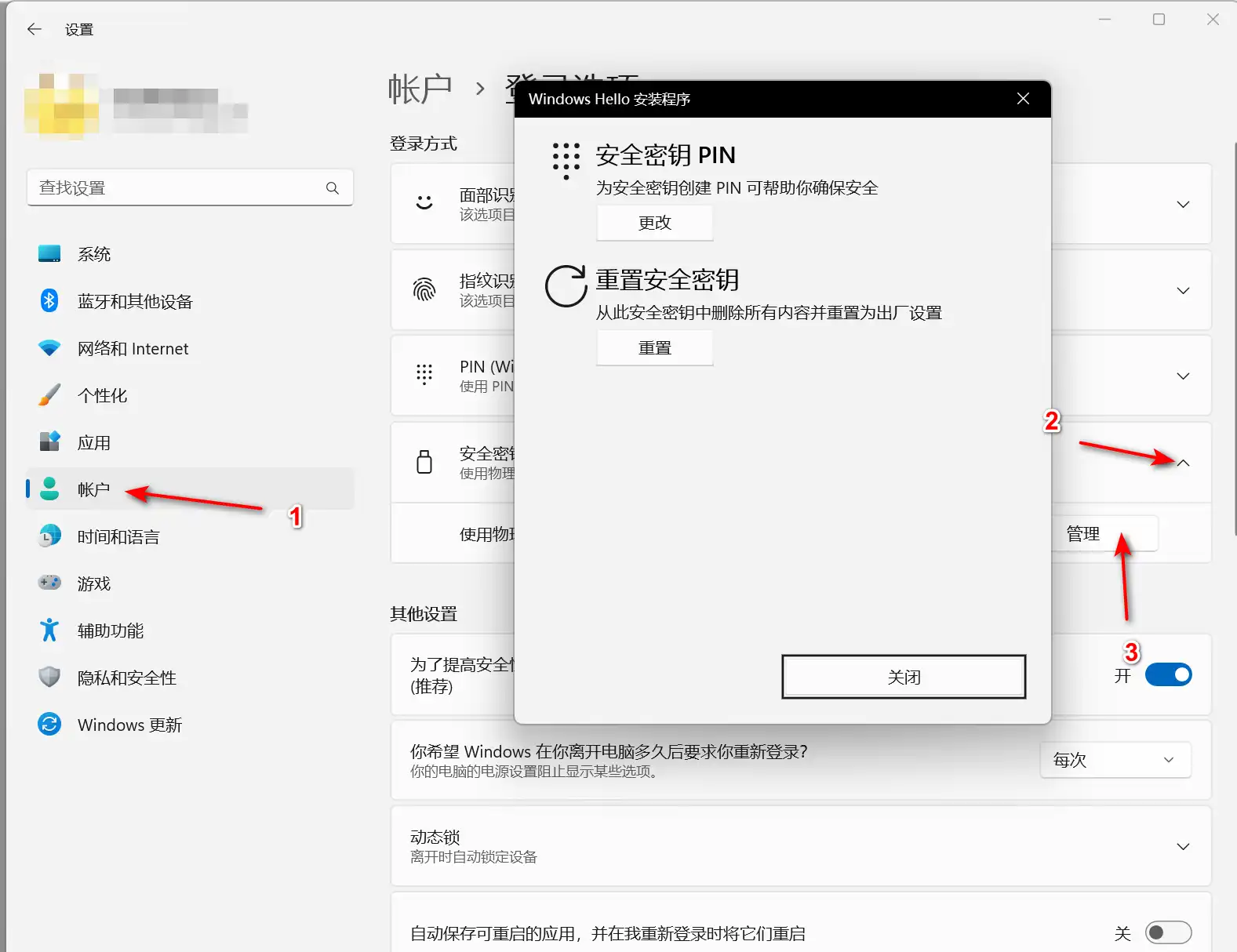Screen dimensions: 1237x952
Task: Click the fingerprint recognition icon
Action: [424, 289]
